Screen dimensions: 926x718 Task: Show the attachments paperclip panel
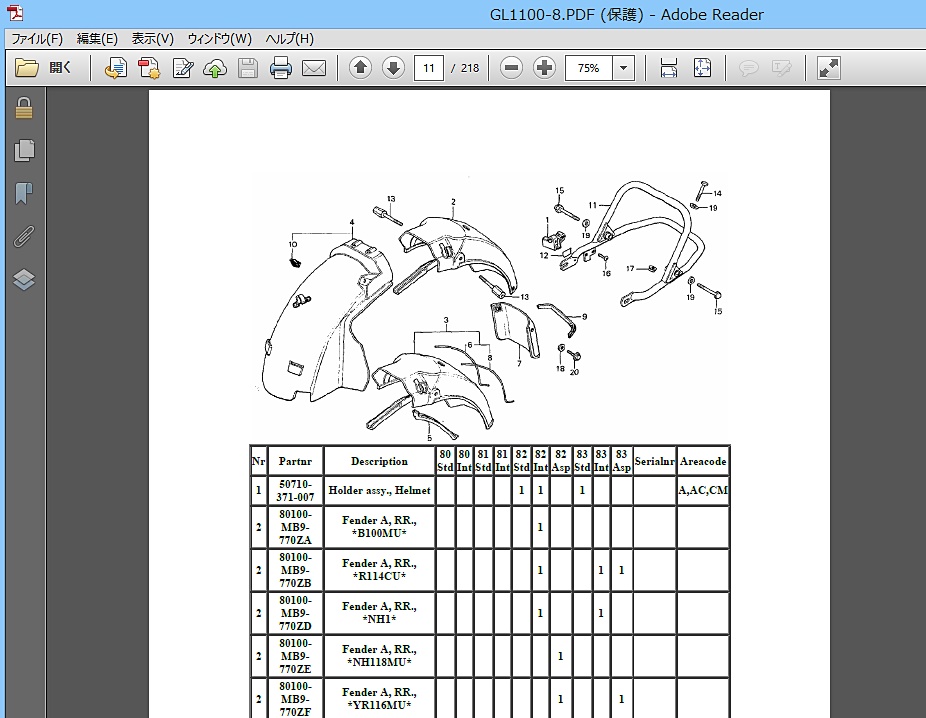point(24,237)
